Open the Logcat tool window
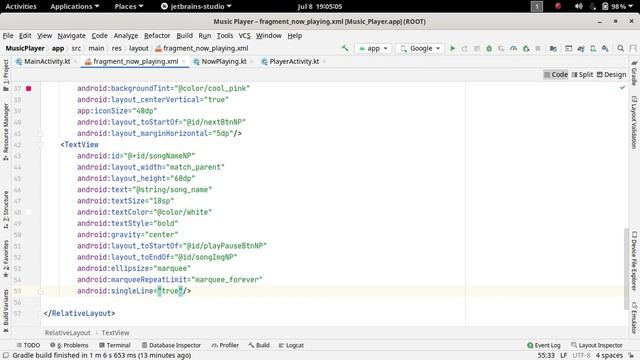This screenshot has width=640, height=360. [x=291, y=345]
